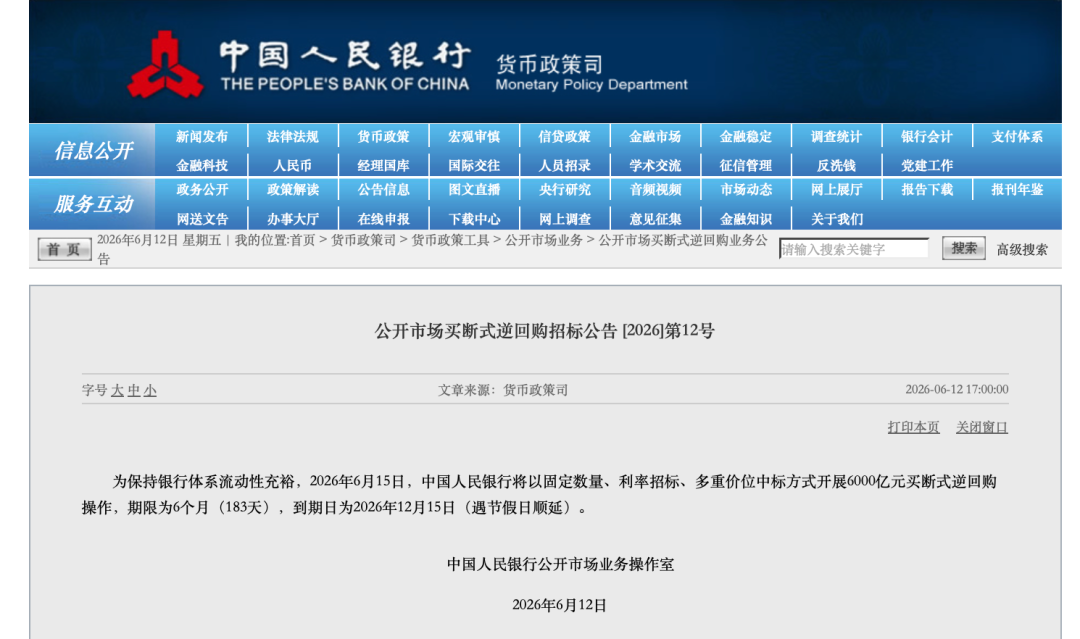Open 经理国库 link
The height and width of the screenshot is (639, 1080).
[383, 166]
